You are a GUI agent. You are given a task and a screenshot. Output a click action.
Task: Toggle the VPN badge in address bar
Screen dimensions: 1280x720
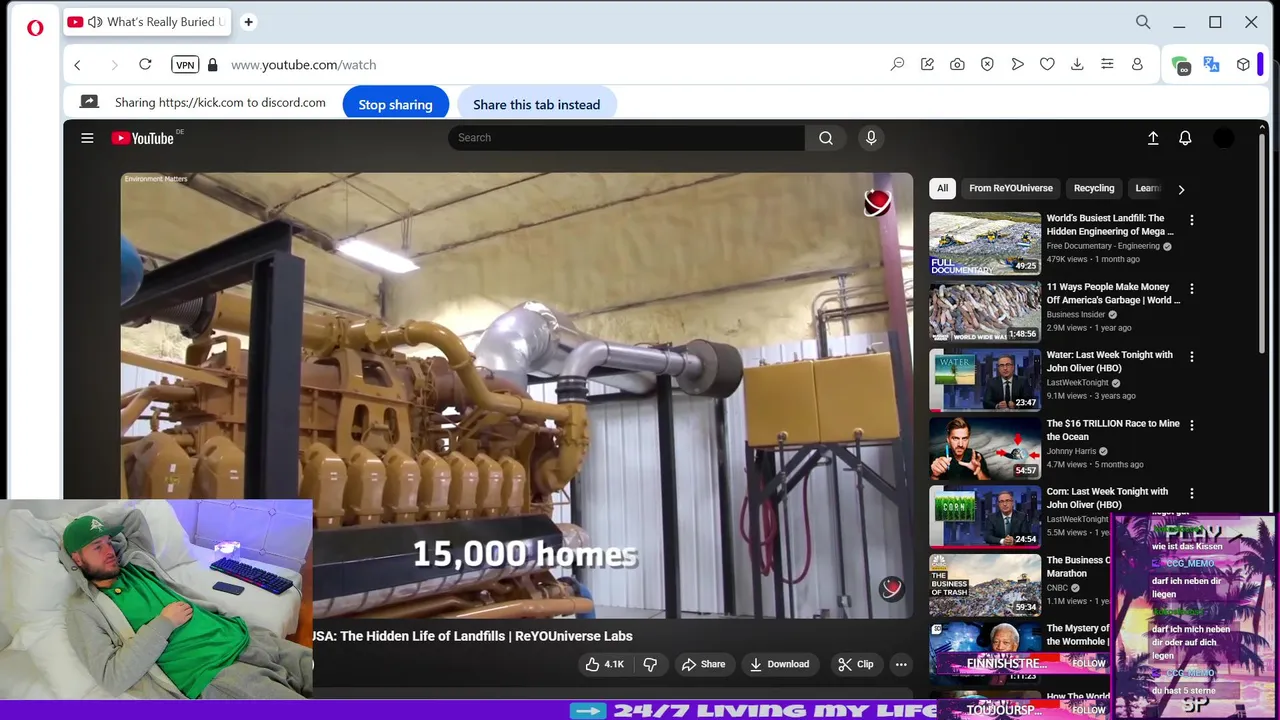pos(185,64)
